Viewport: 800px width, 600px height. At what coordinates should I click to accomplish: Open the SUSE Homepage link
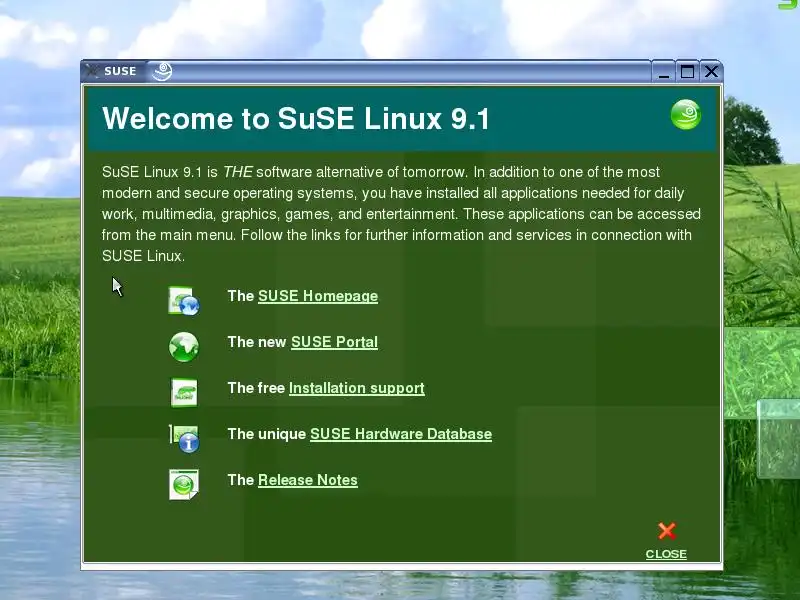pos(318,296)
